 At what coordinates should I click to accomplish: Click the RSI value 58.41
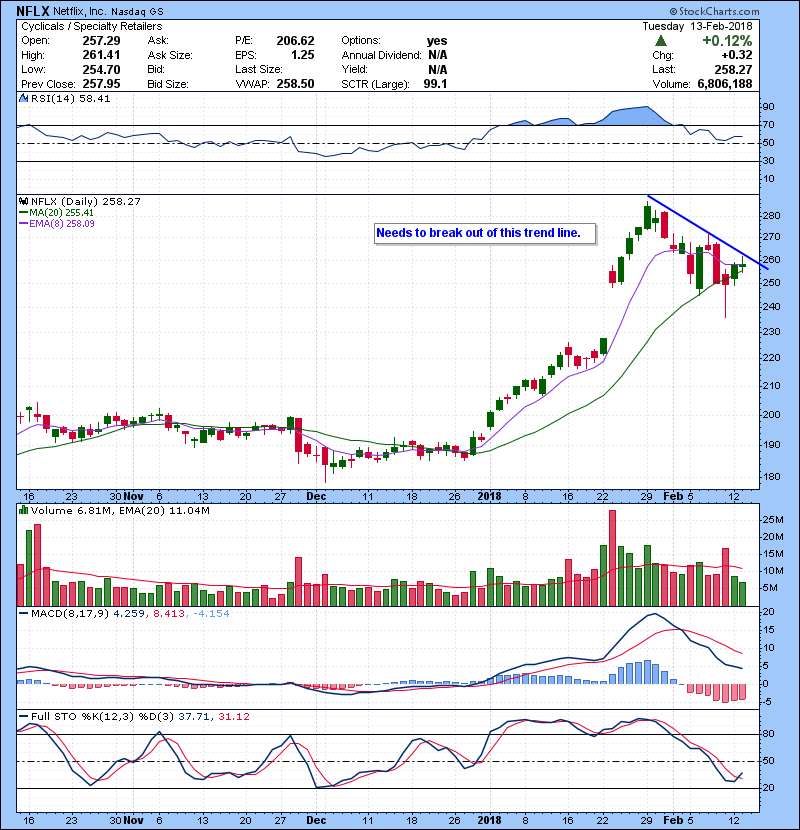coord(94,98)
